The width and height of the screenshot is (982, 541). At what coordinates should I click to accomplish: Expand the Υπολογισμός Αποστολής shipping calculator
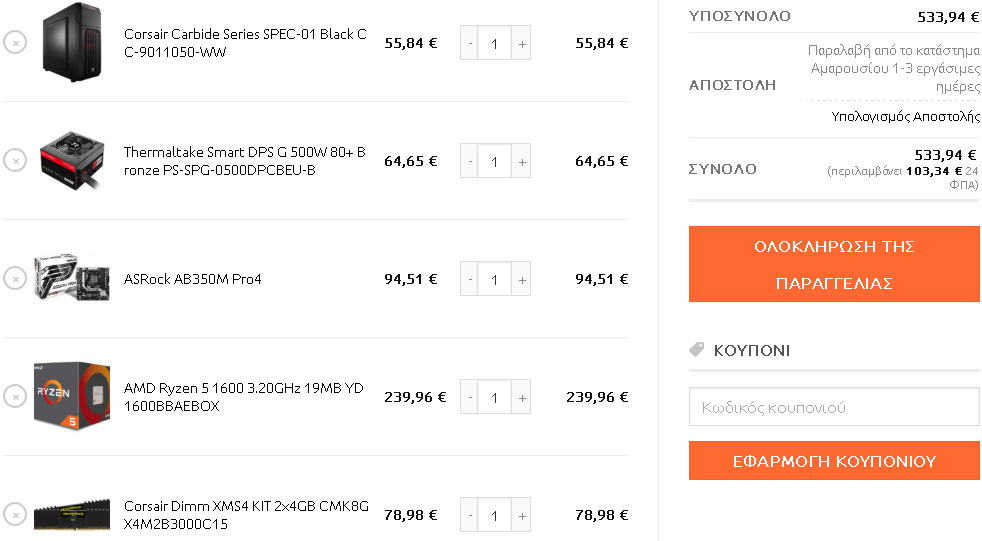pos(905,116)
